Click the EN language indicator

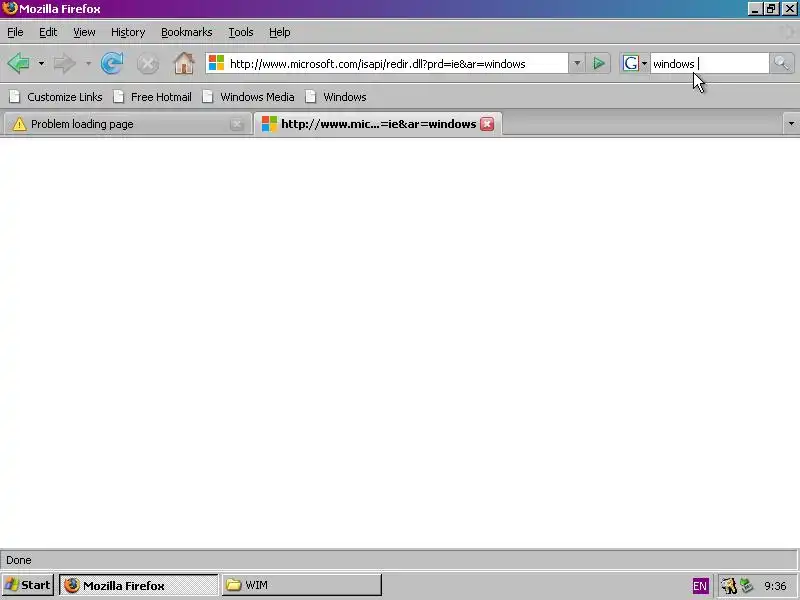(x=700, y=586)
